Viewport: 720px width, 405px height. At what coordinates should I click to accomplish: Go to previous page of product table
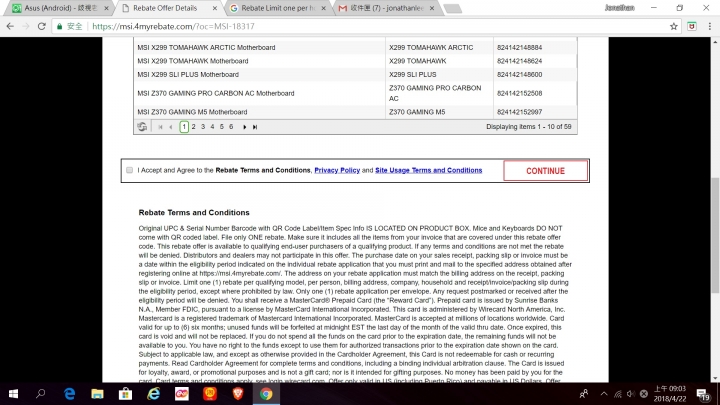(171, 127)
